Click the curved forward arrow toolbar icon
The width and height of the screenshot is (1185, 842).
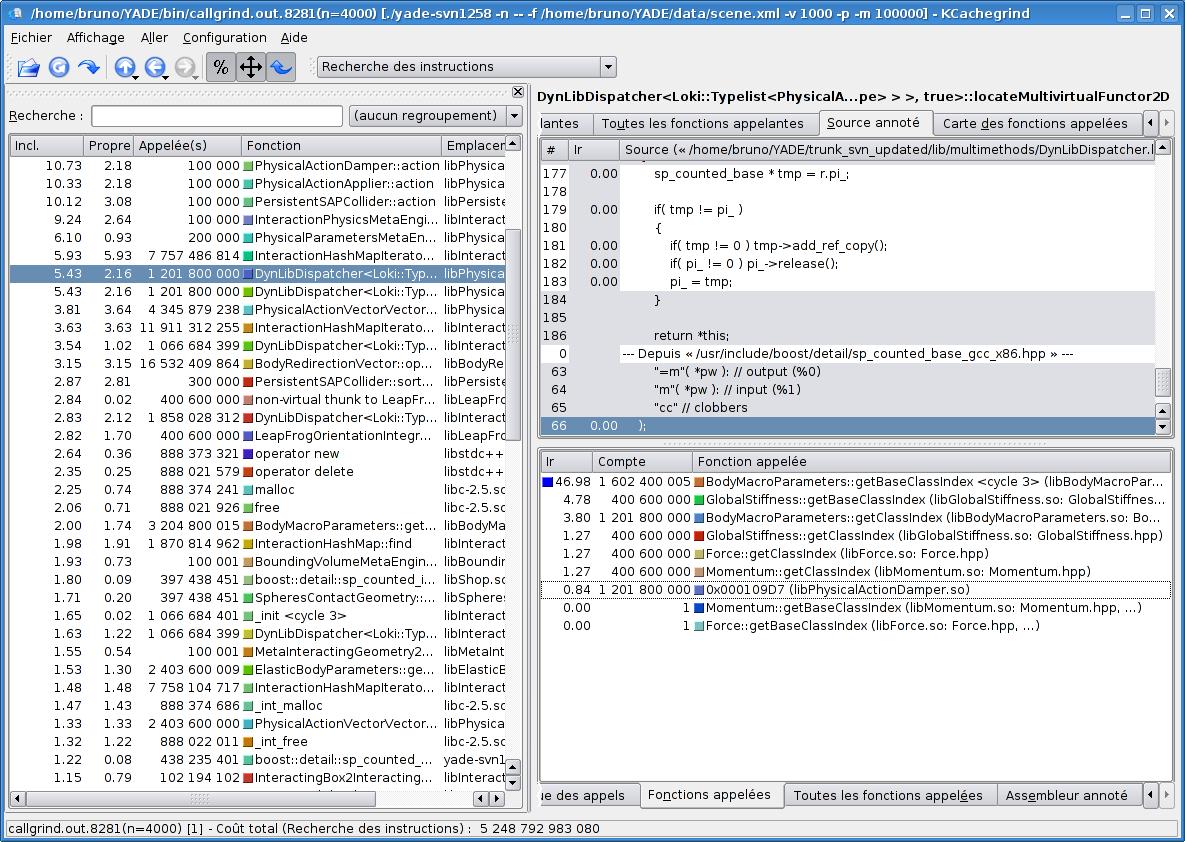pos(89,67)
